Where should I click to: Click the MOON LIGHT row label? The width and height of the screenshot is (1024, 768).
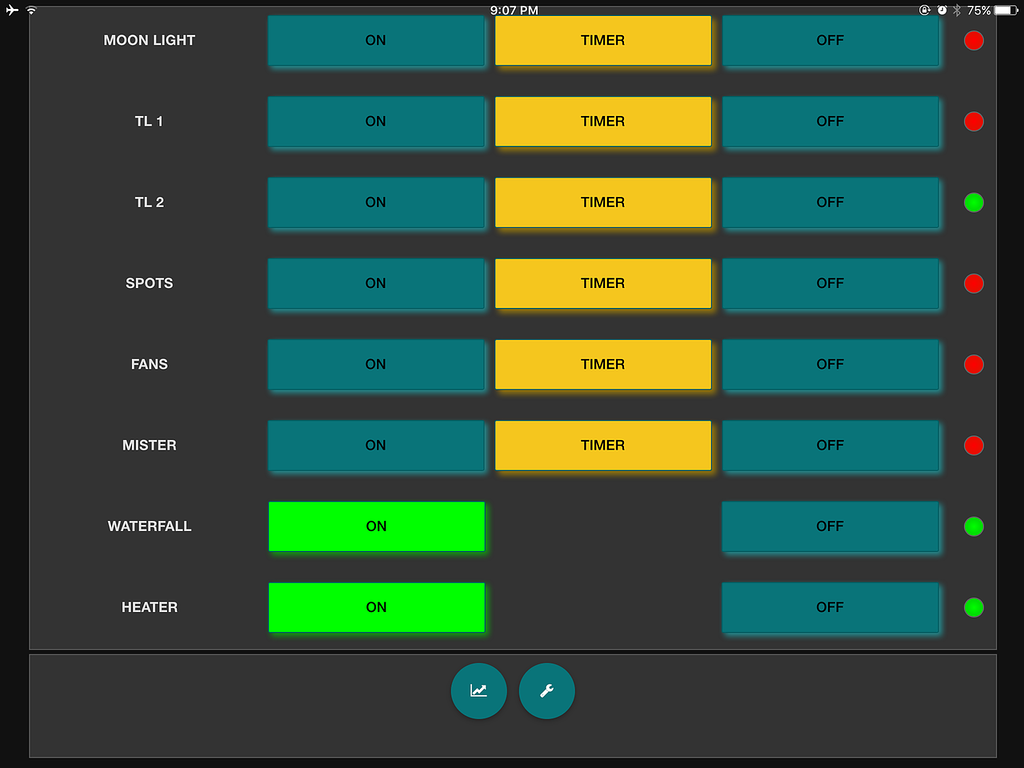150,41
